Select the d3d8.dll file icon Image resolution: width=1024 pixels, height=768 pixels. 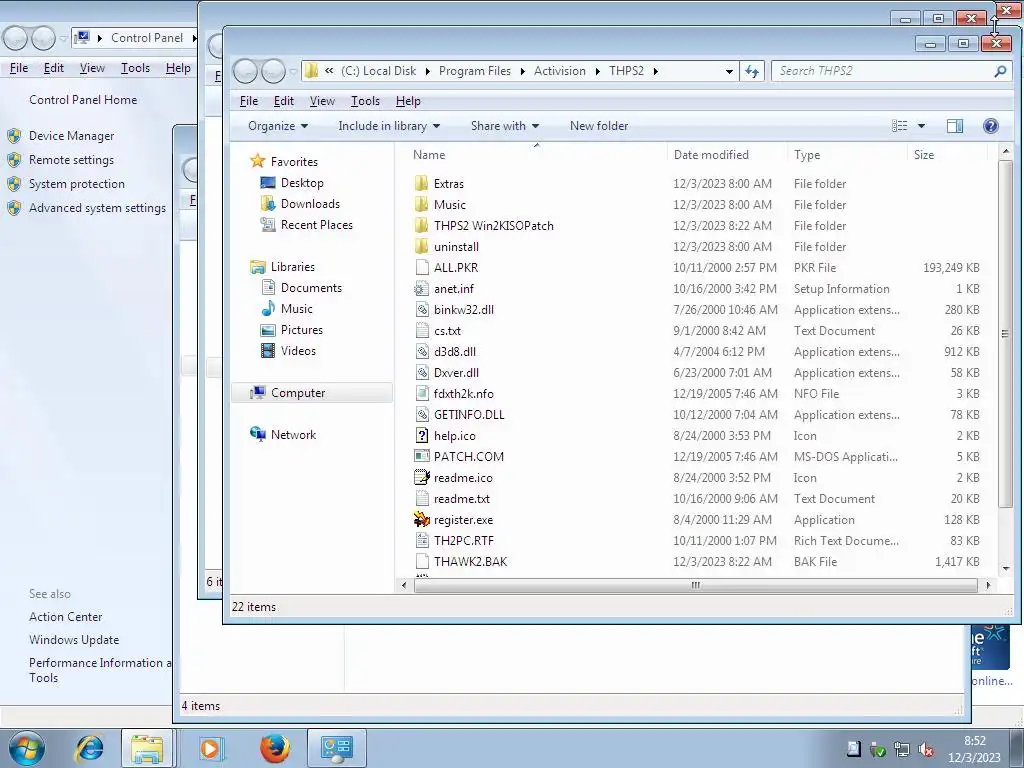point(422,351)
